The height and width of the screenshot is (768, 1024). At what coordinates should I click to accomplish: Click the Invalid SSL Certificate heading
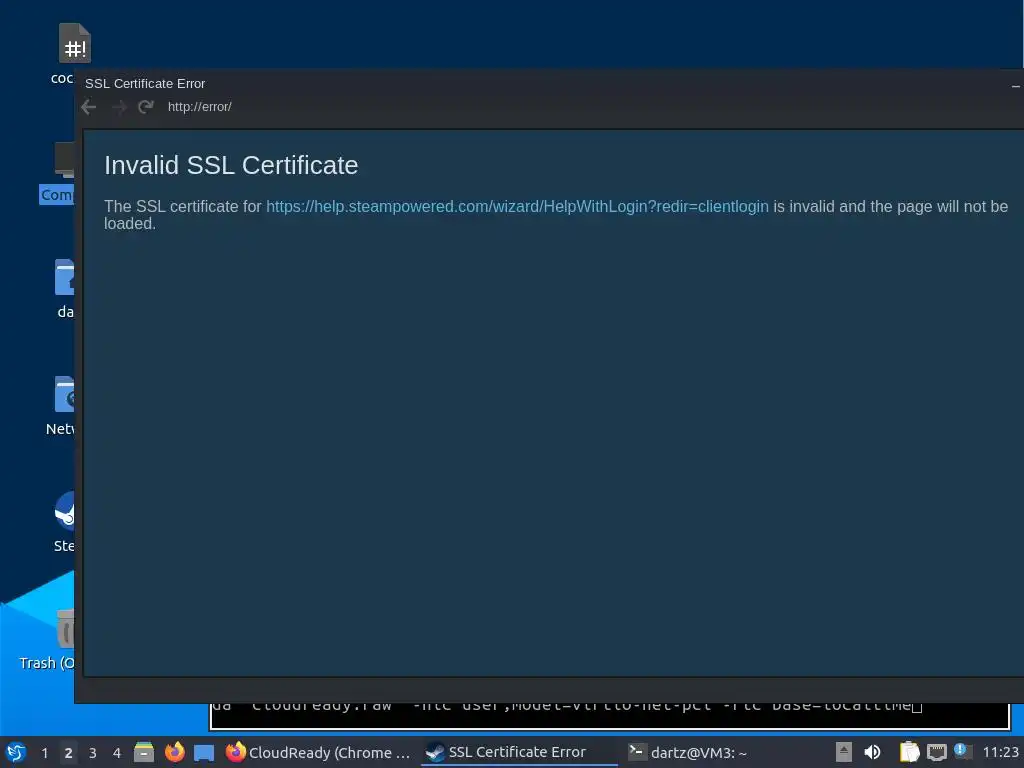(x=231, y=165)
